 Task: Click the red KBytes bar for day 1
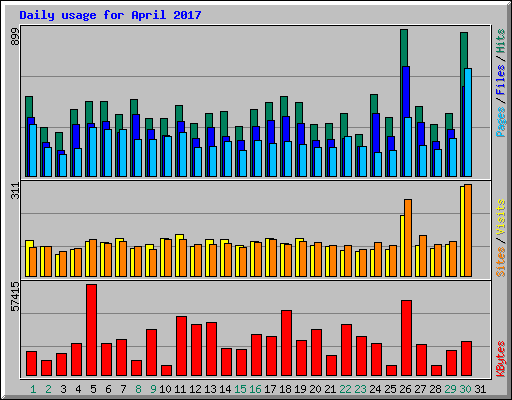coord(31,364)
